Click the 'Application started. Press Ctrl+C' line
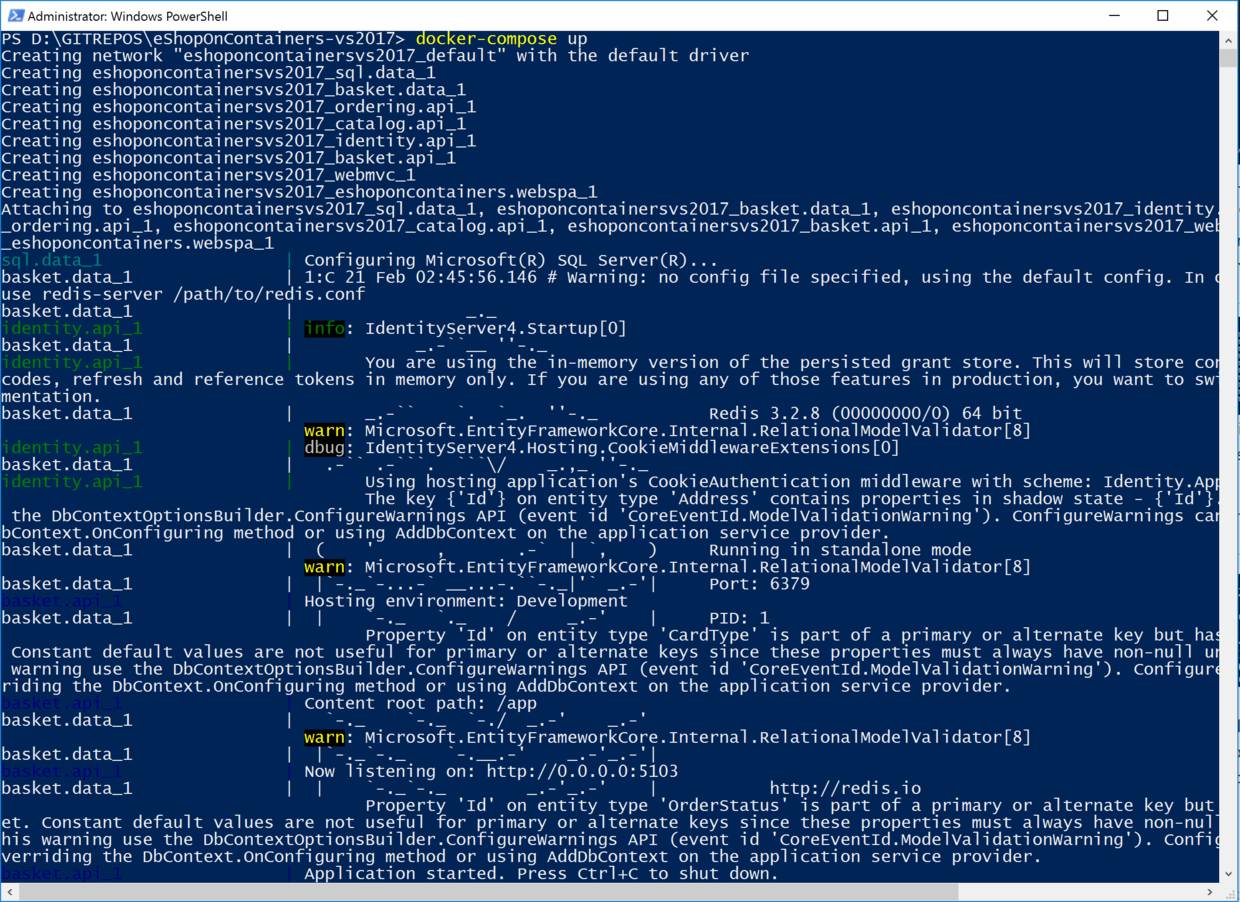 click(x=540, y=873)
